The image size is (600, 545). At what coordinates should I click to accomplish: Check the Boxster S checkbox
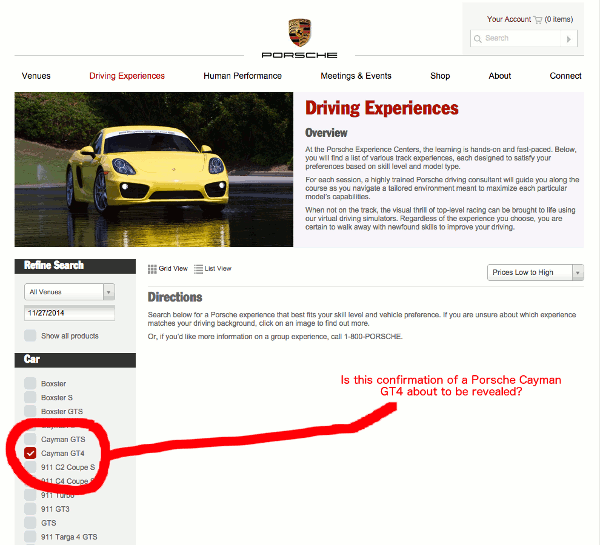(x=30, y=397)
